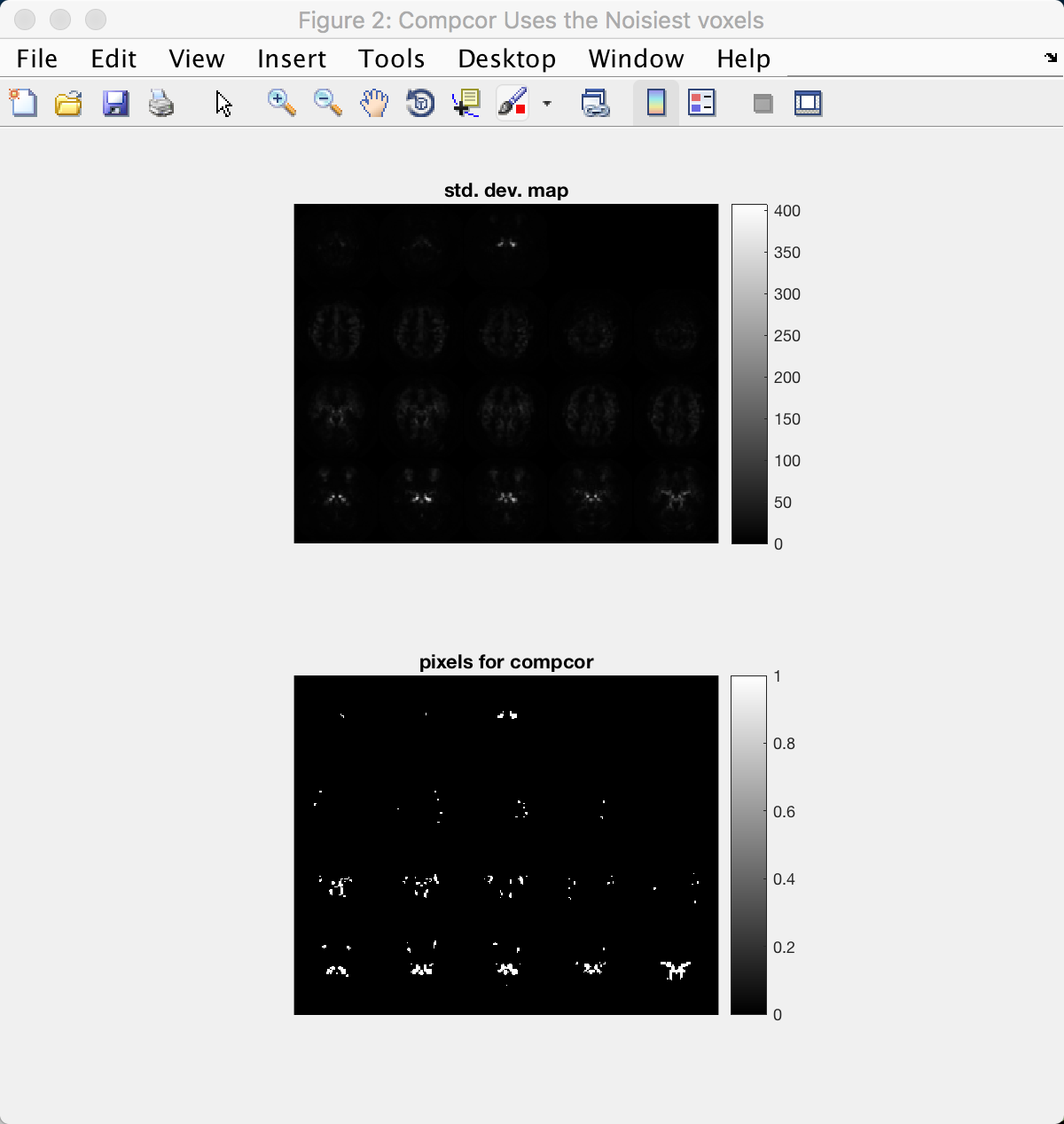Click the New Figure icon
Viewport: 1064px width, 1124px height.
click(x=23, y=103)
